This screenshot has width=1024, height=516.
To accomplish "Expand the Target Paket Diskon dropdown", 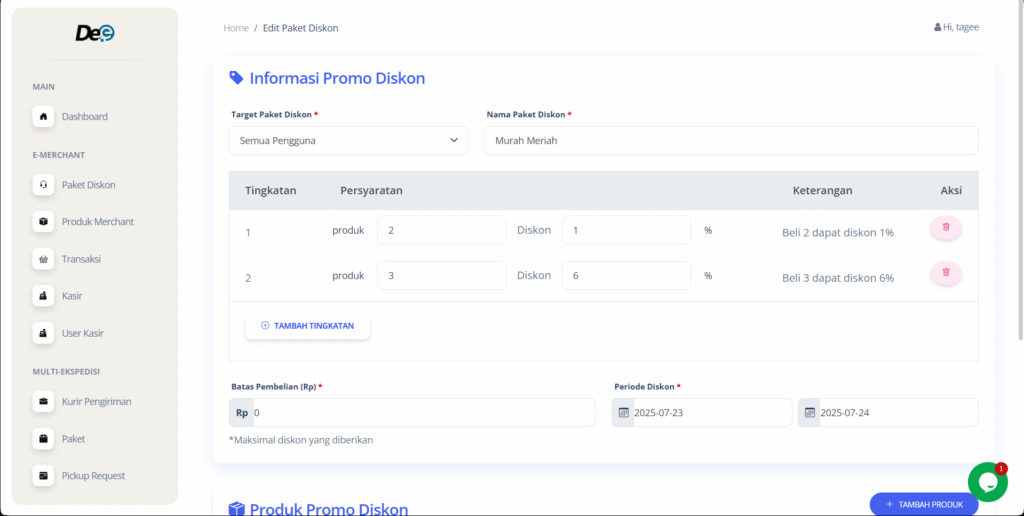I will (348, 141).
